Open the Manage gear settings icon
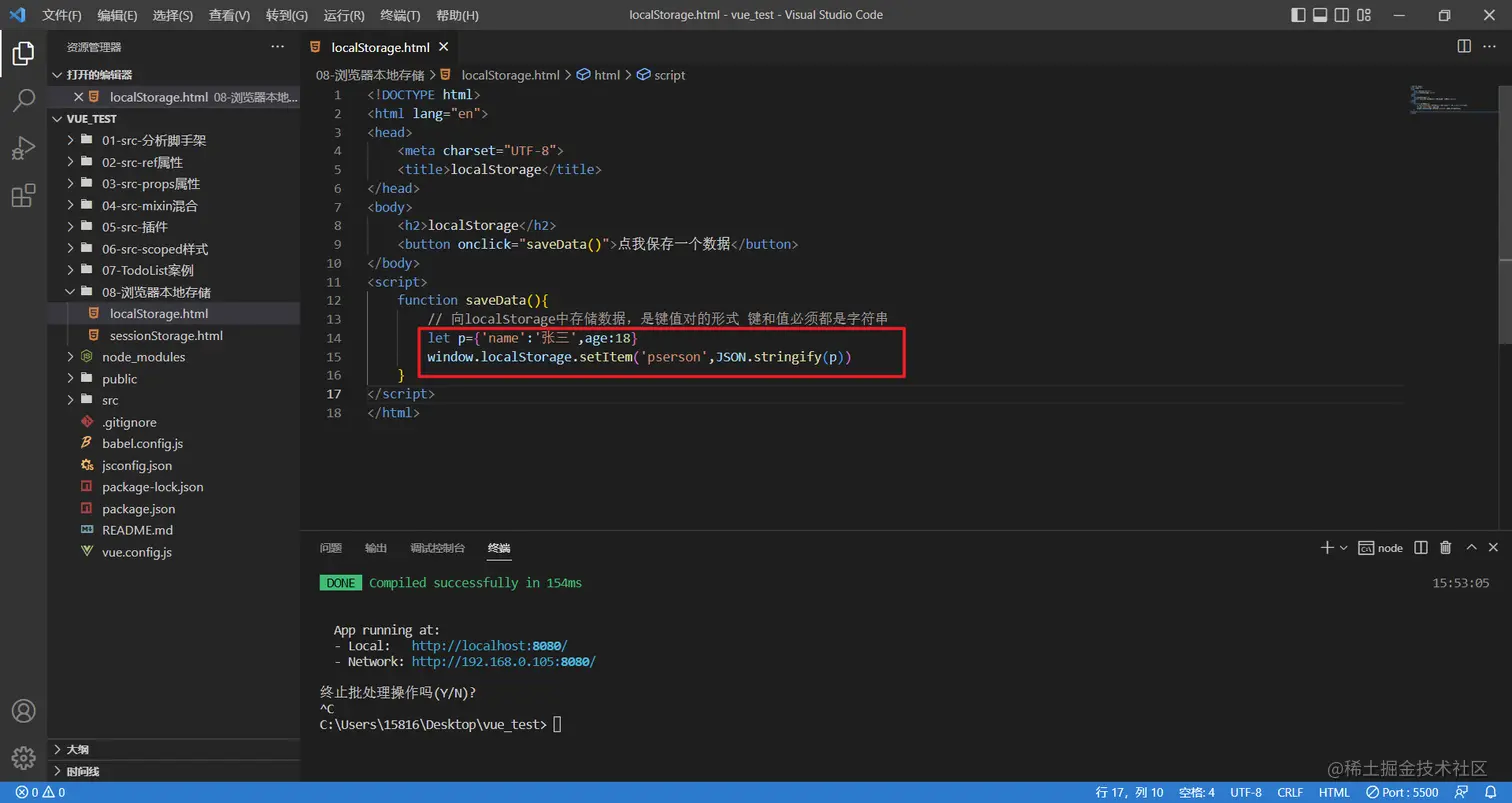This screenshot has height=803, width=1512. pyautogui.click(x=23, y=757)
